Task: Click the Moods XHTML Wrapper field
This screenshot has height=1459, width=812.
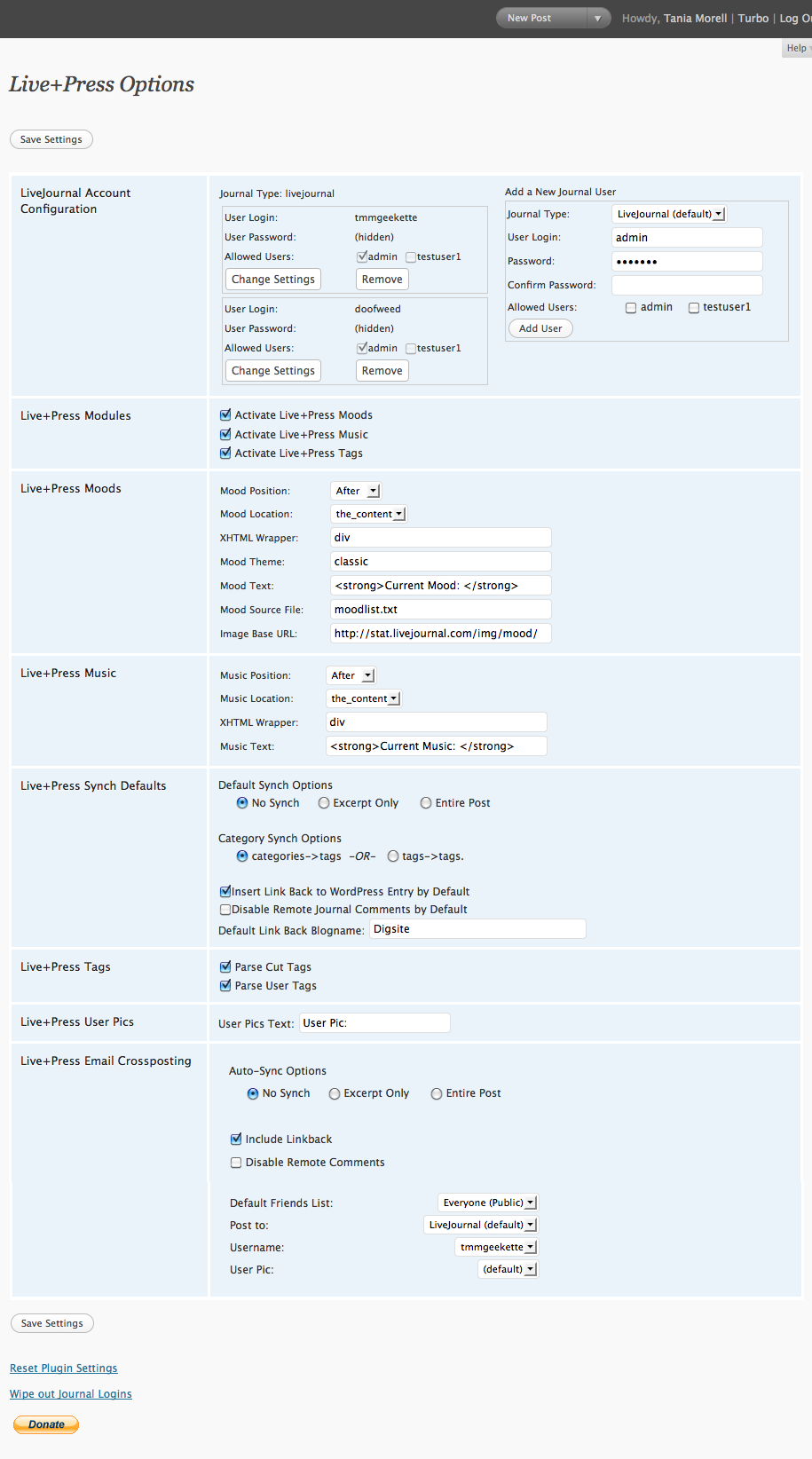Action: point(441,538)
